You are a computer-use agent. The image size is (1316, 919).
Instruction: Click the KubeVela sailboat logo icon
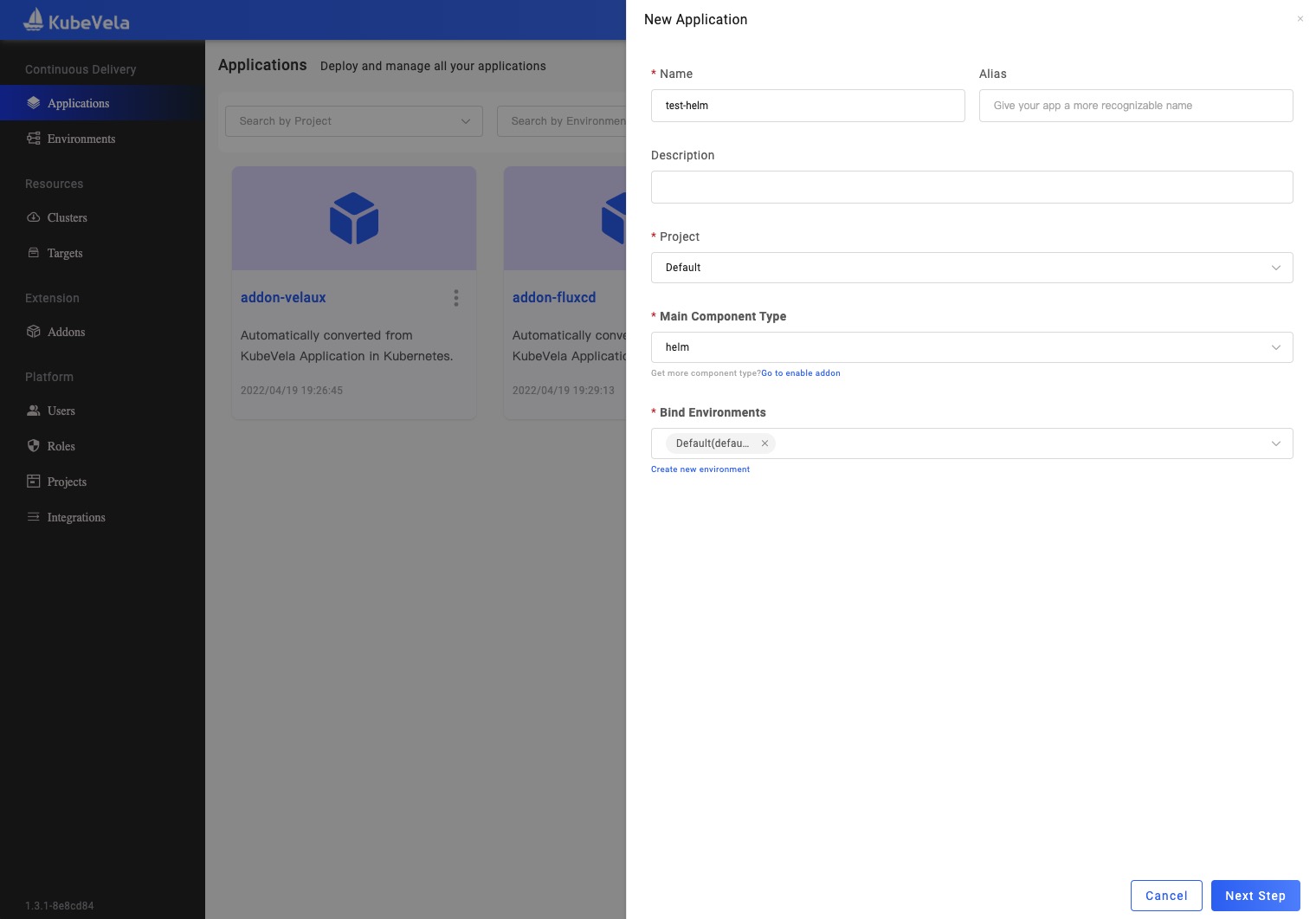(34, 20)
